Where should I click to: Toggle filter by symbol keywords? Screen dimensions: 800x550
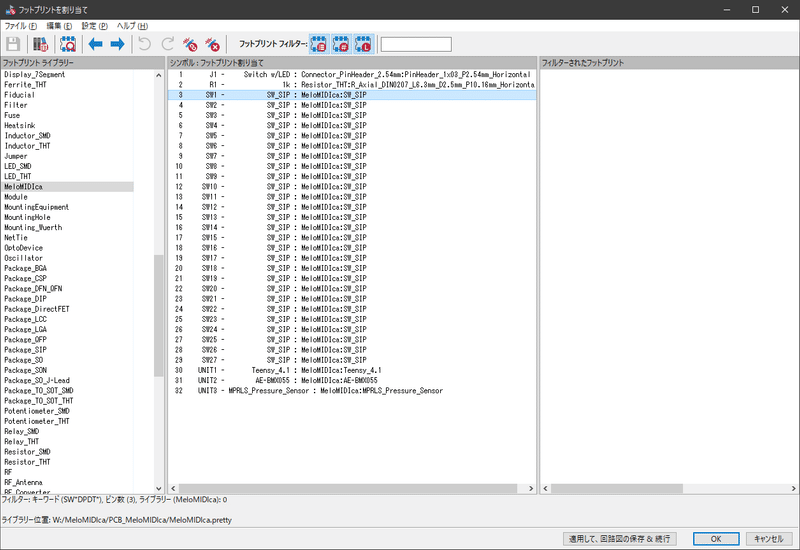(x=319, y=44)
